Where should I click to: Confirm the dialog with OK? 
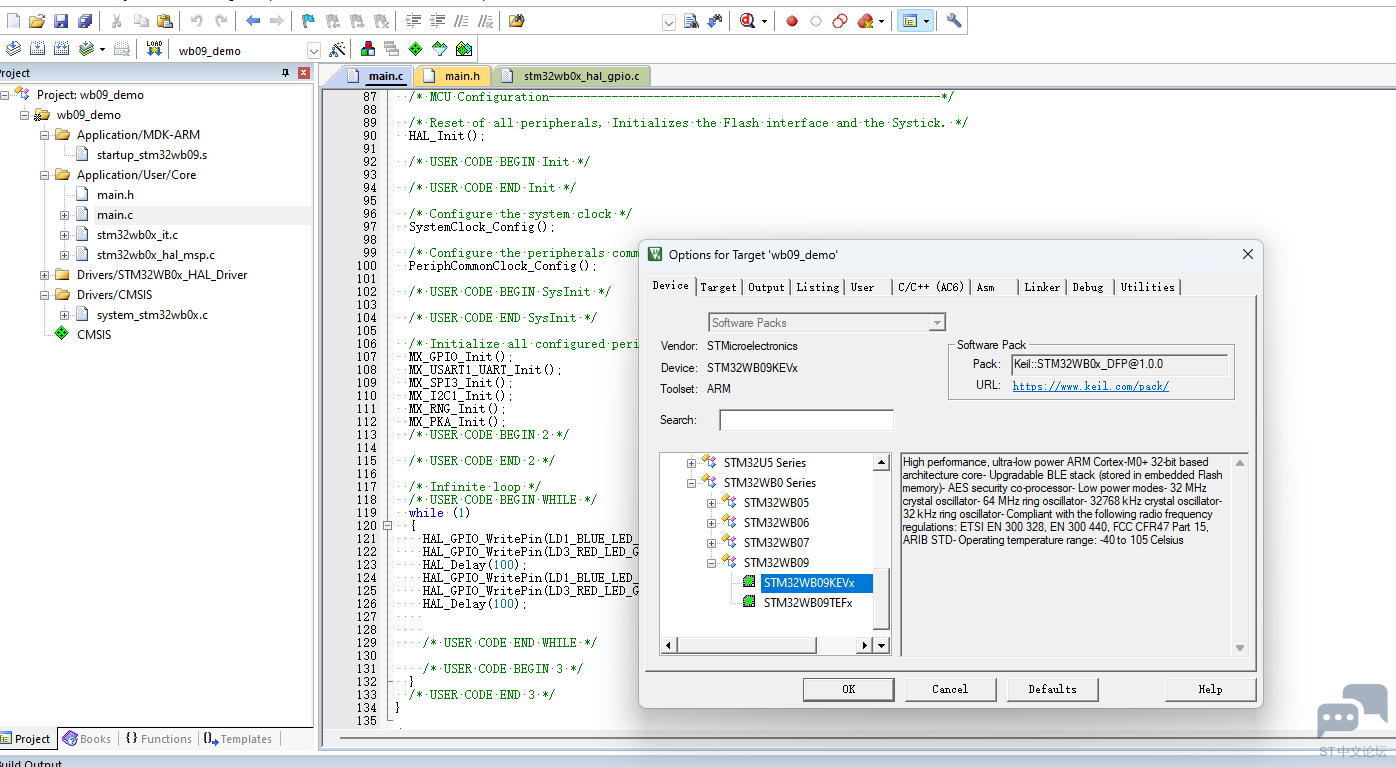pyautogui.click(x=848, y=689)
